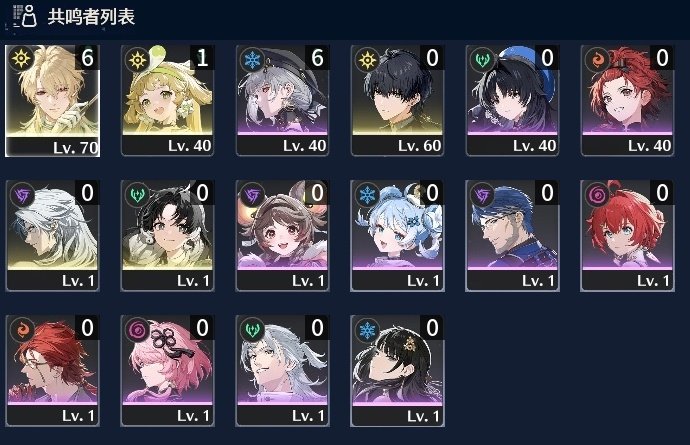The width and height of the screenshot is (690, 445).
Task: Click the resonator list header icon
Action: (x=25, y=16)
